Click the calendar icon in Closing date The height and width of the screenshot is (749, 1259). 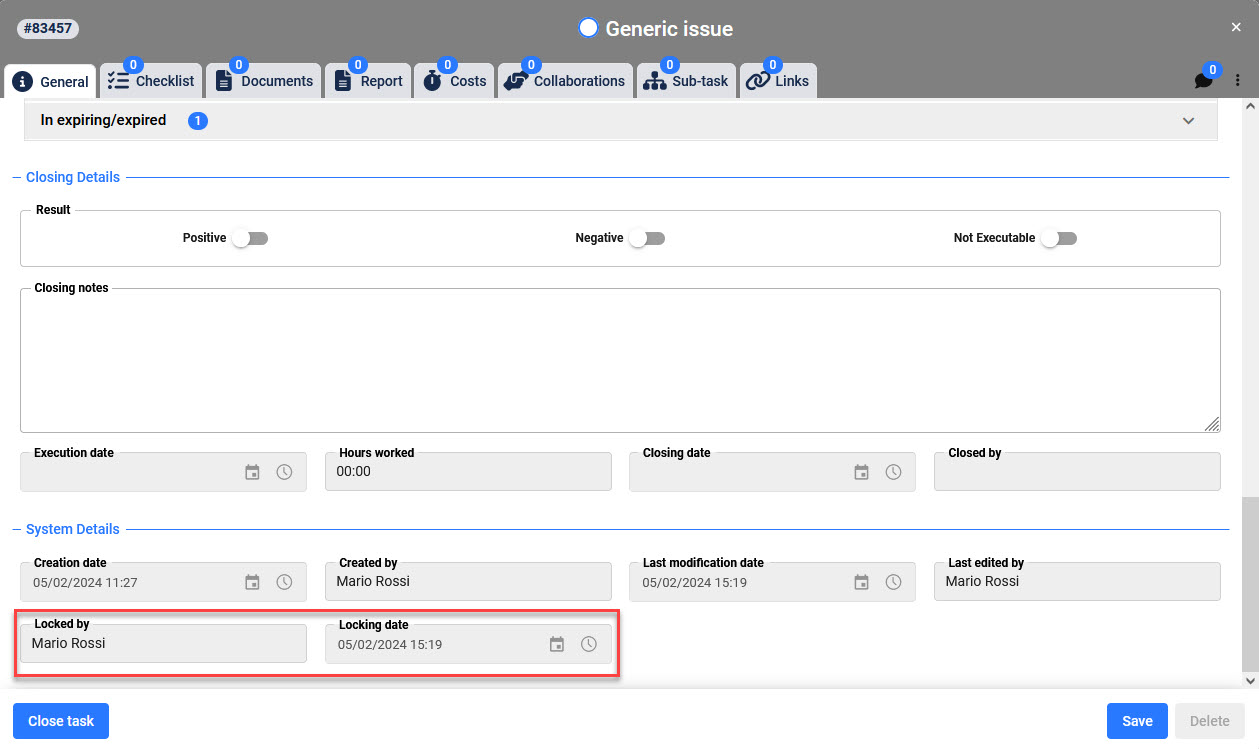(861, 472)
